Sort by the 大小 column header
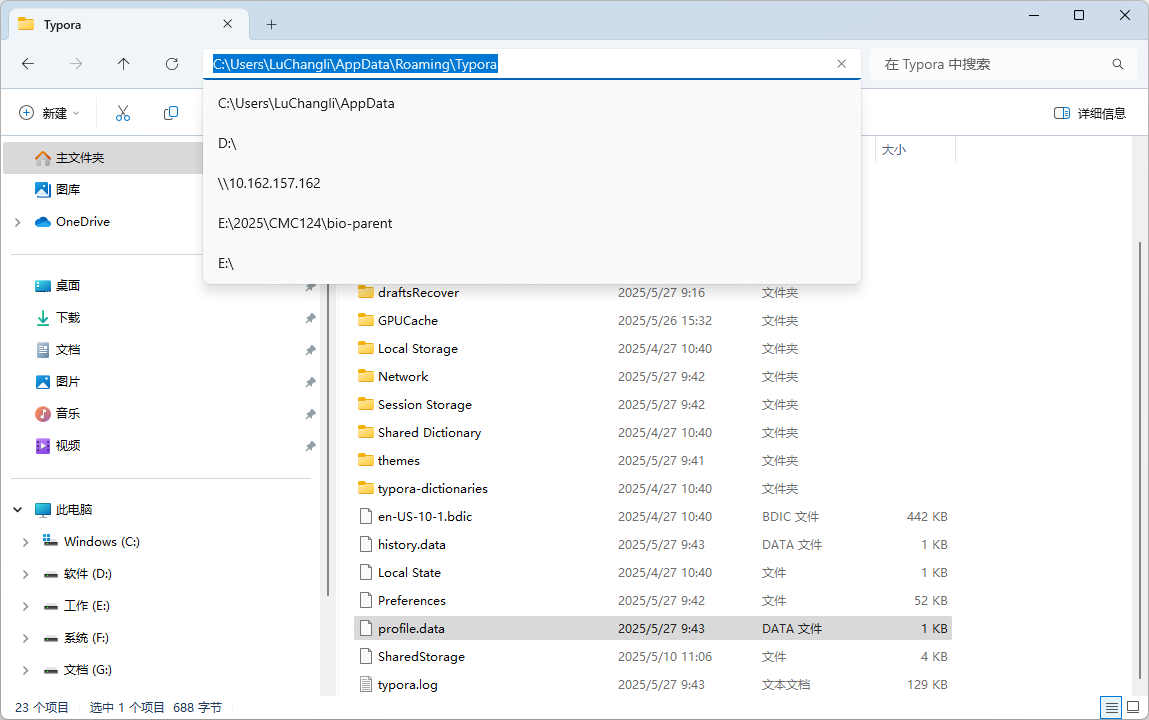Screen dimensions: 1149x720 pos(915,149)
